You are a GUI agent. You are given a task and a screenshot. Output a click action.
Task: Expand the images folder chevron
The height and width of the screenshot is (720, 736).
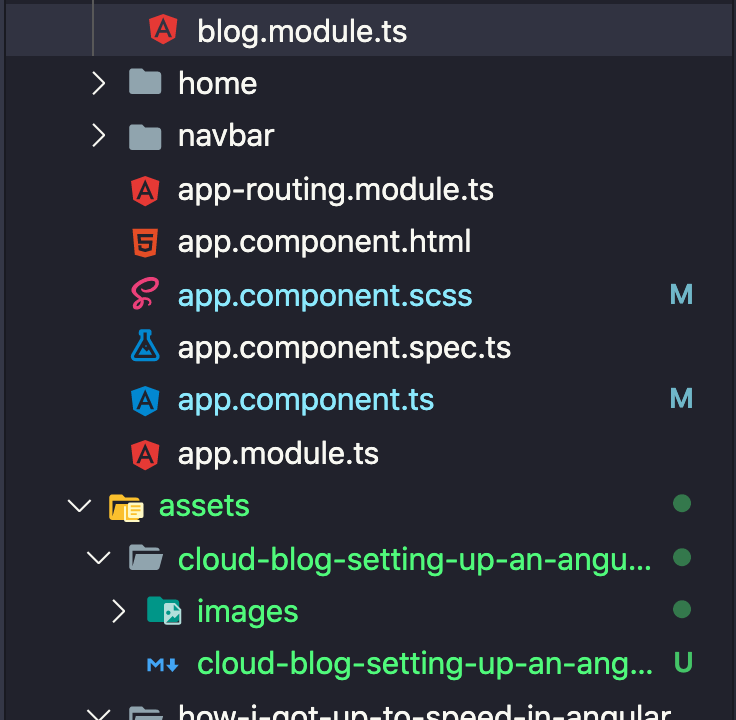pyautogui.click(x=118, y=612)
